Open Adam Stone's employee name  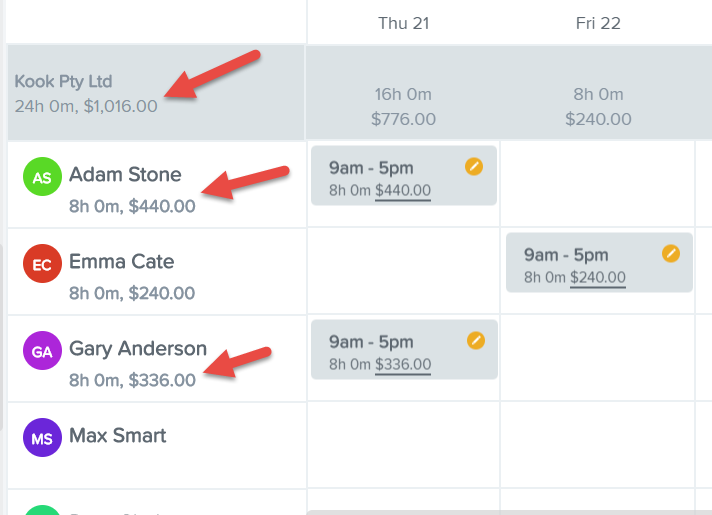(x=125, y=174)
